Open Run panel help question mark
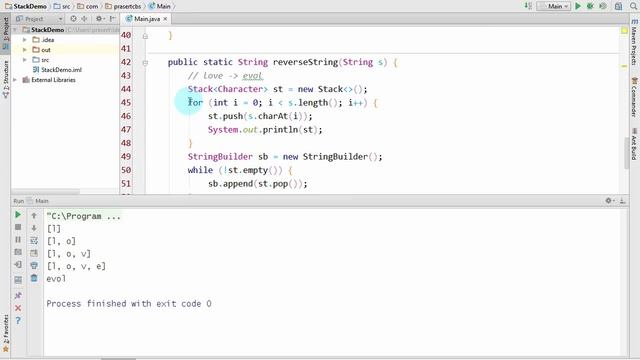Image resolution: width=640 pixels, height=360 pixels. pos(18,321)
